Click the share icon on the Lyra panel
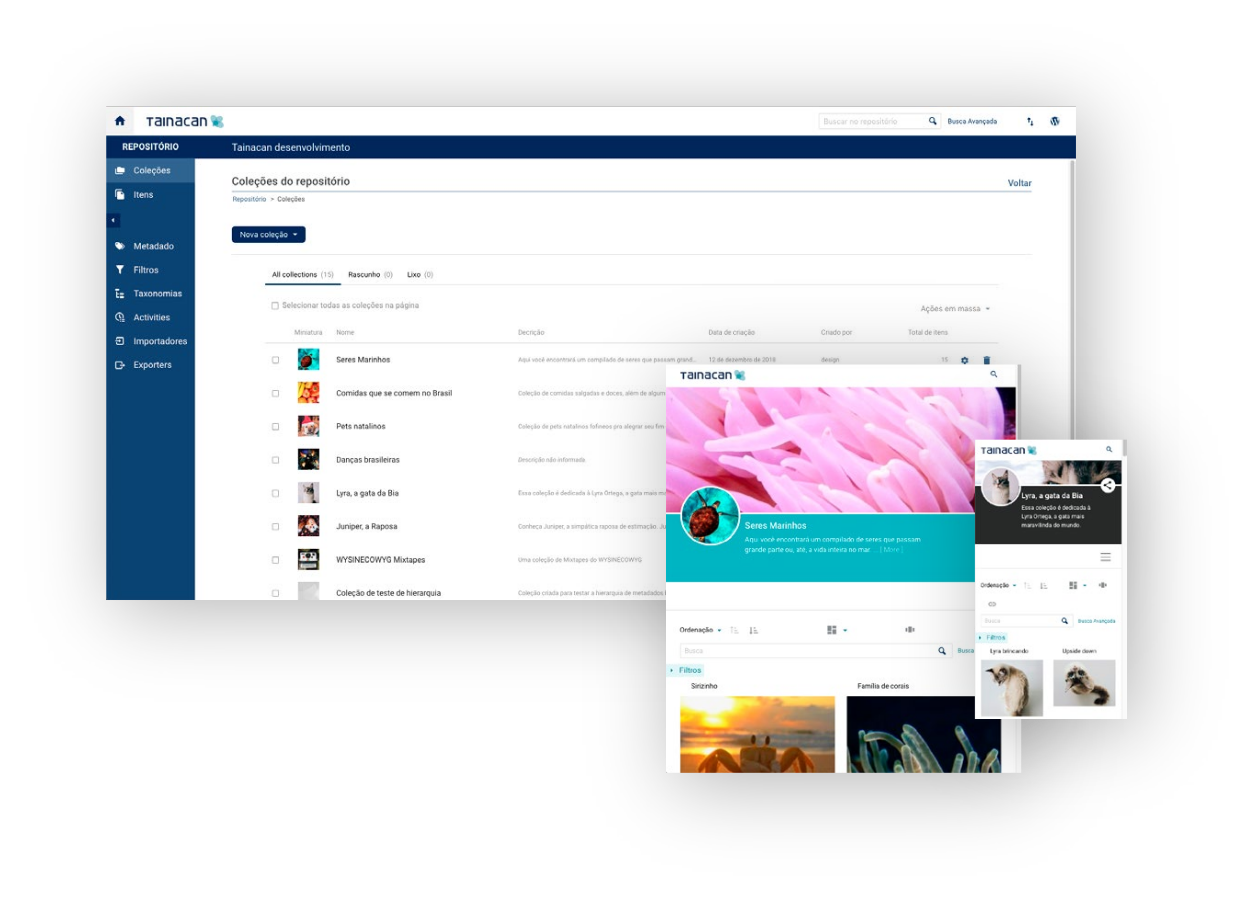 click(x=1108, y=485)
